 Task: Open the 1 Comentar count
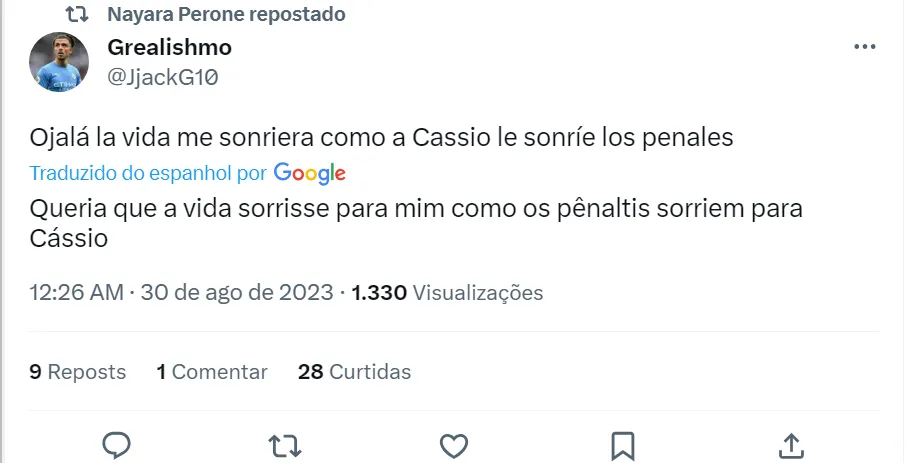212,372
